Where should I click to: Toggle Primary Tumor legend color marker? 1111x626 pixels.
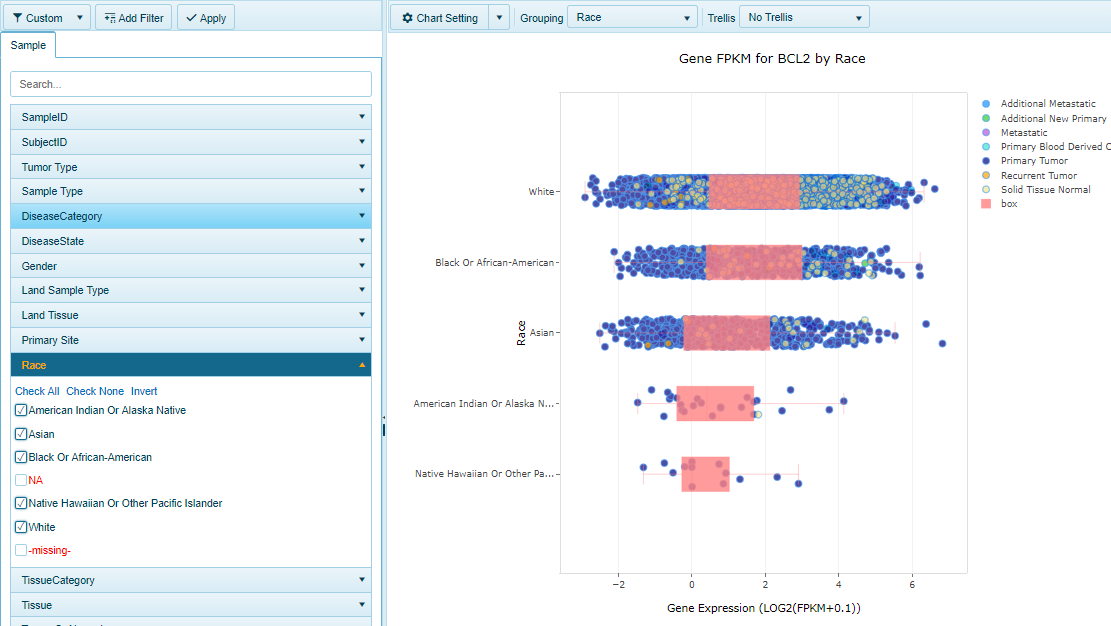pos(986,161)
